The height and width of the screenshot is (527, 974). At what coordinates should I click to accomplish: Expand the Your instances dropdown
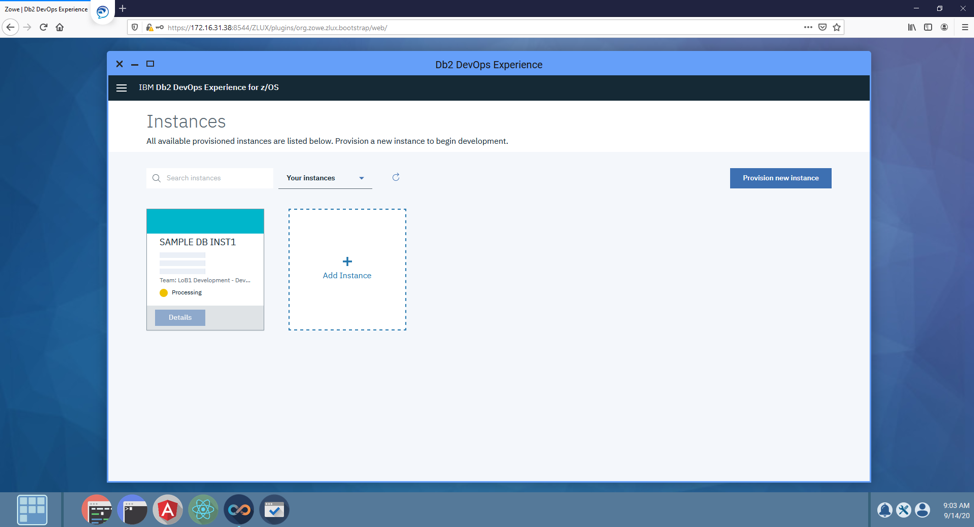[x=325, y=178]
